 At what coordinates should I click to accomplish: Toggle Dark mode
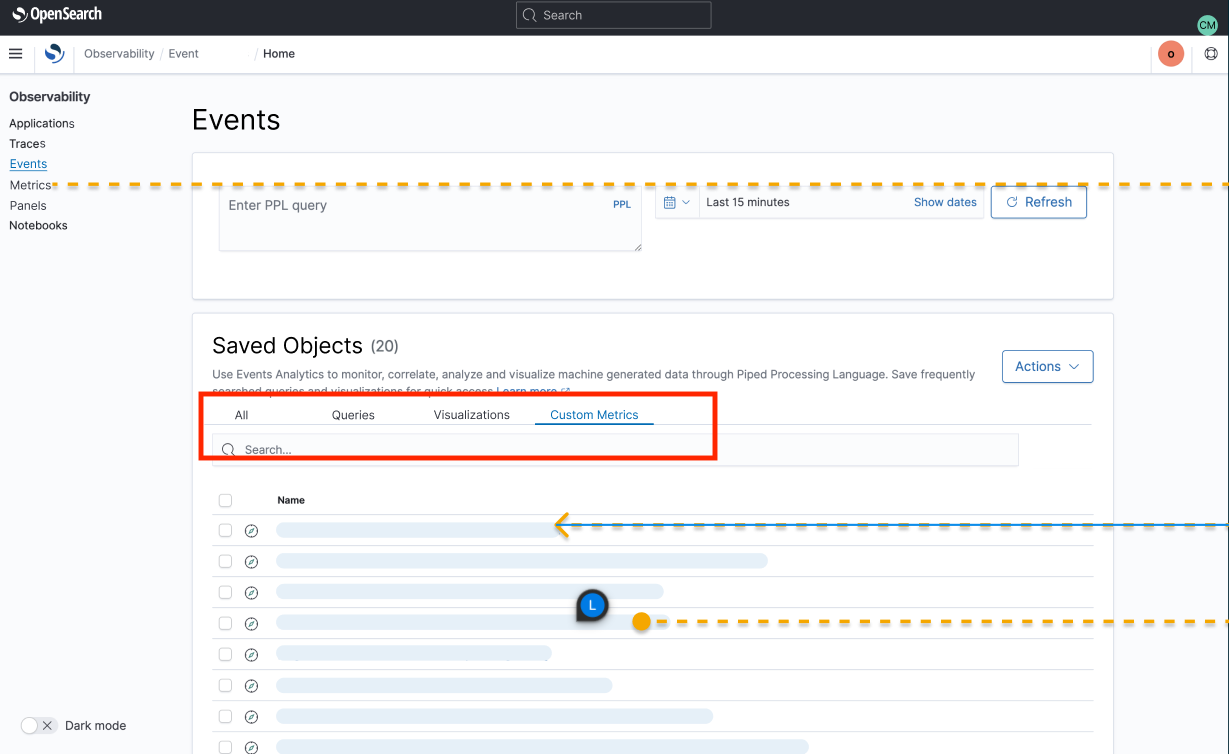coord(38,725)
